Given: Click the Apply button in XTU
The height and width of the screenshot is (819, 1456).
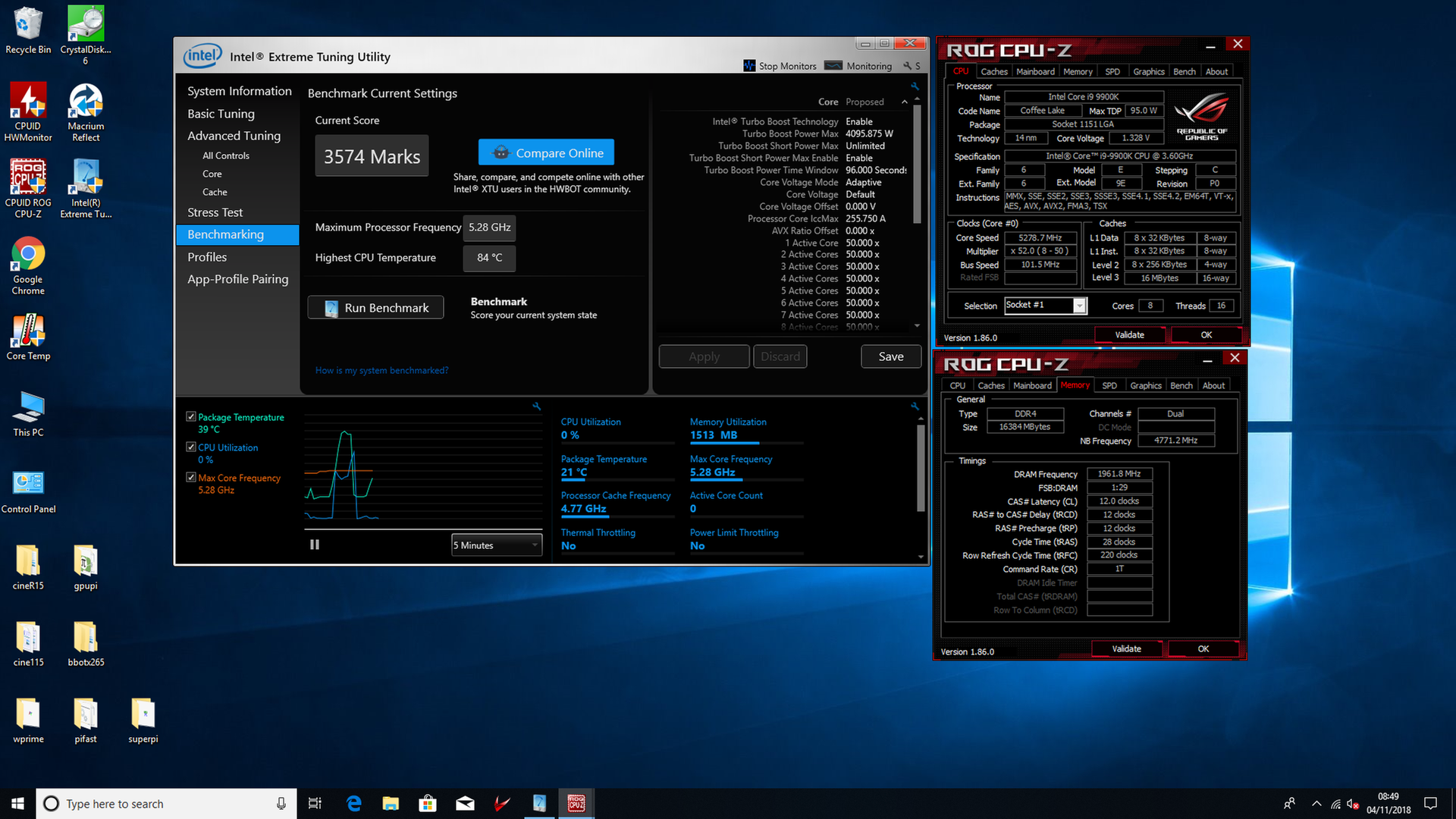Looking at the screenshot, I should pos(704,356).
